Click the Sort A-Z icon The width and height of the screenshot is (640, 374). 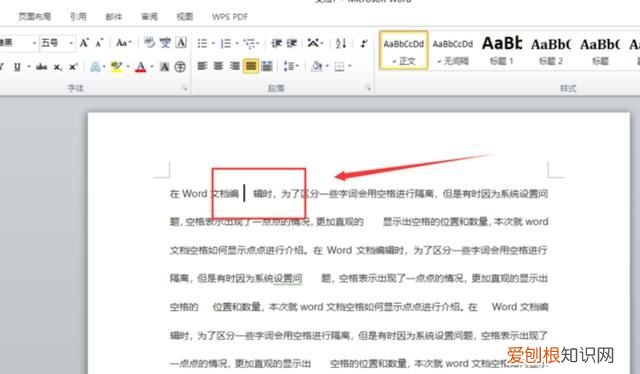coord(341,43)
